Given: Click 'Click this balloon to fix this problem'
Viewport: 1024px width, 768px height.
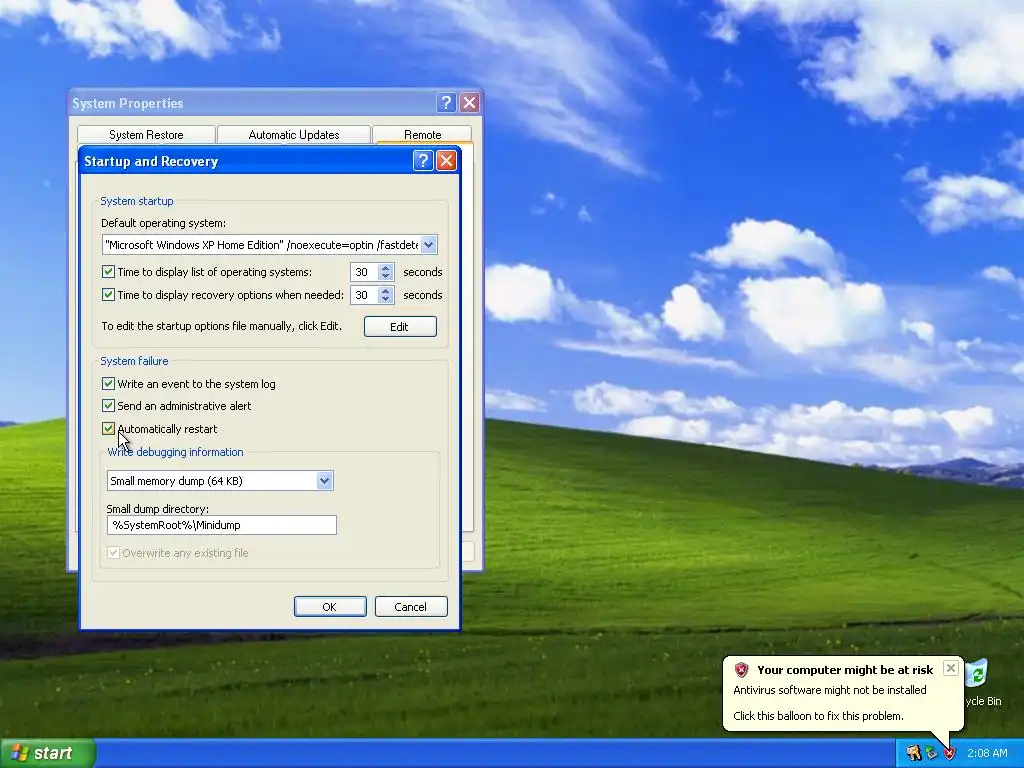Looking at the screenshot, I should coord(818,716).
